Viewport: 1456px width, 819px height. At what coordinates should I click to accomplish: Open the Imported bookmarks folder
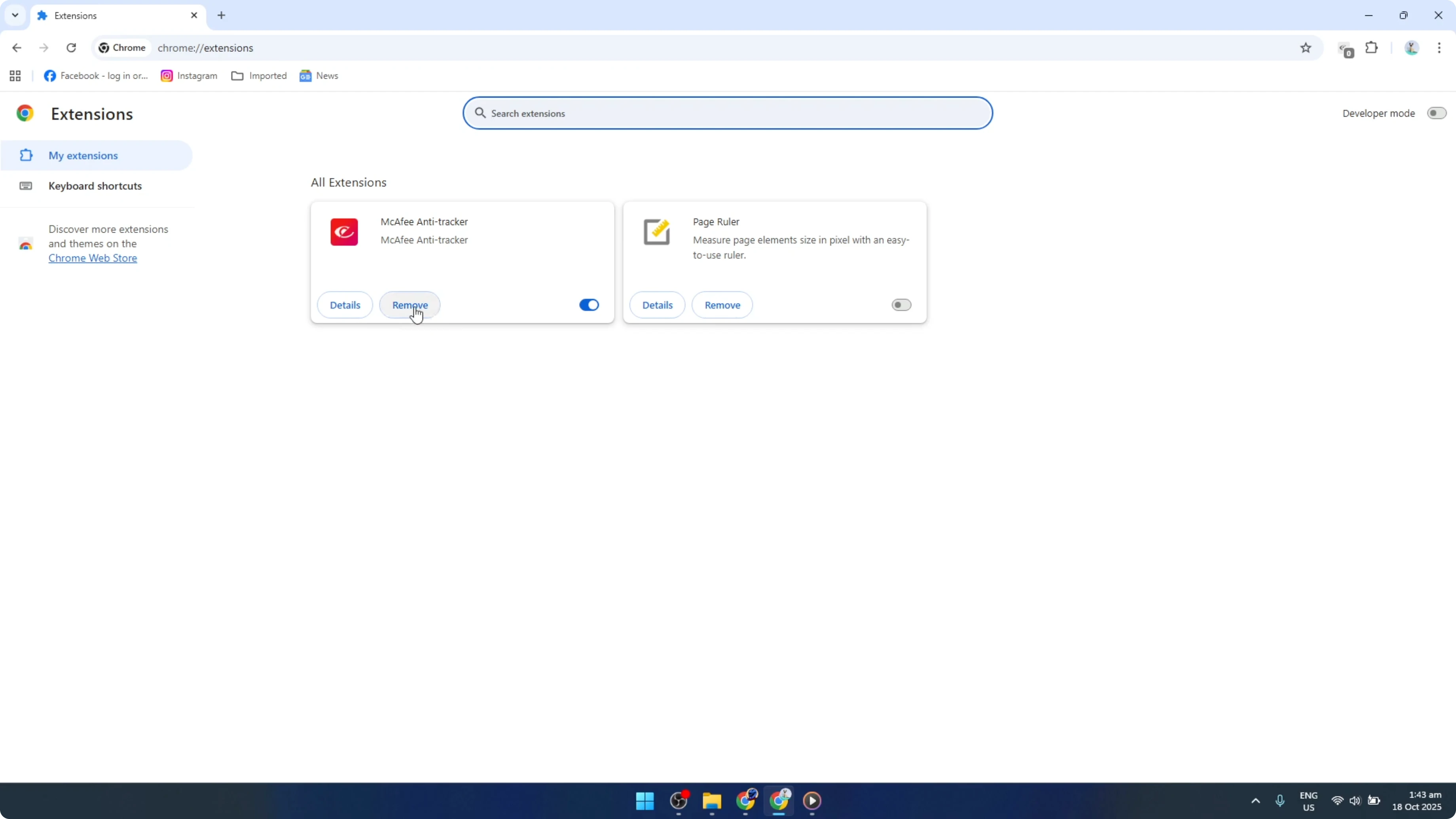point(259,76)
